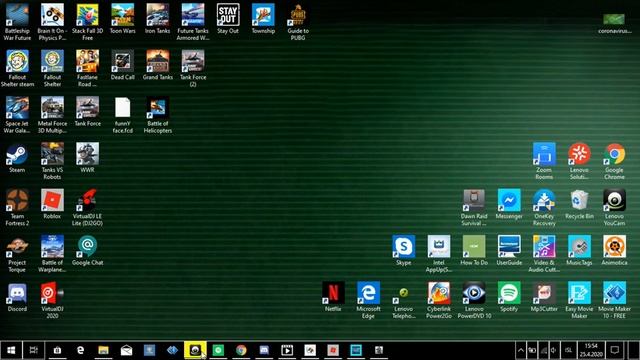
Task: Select Movie Maker 10 - FREE icon
Action: click(x=614, y=300)
